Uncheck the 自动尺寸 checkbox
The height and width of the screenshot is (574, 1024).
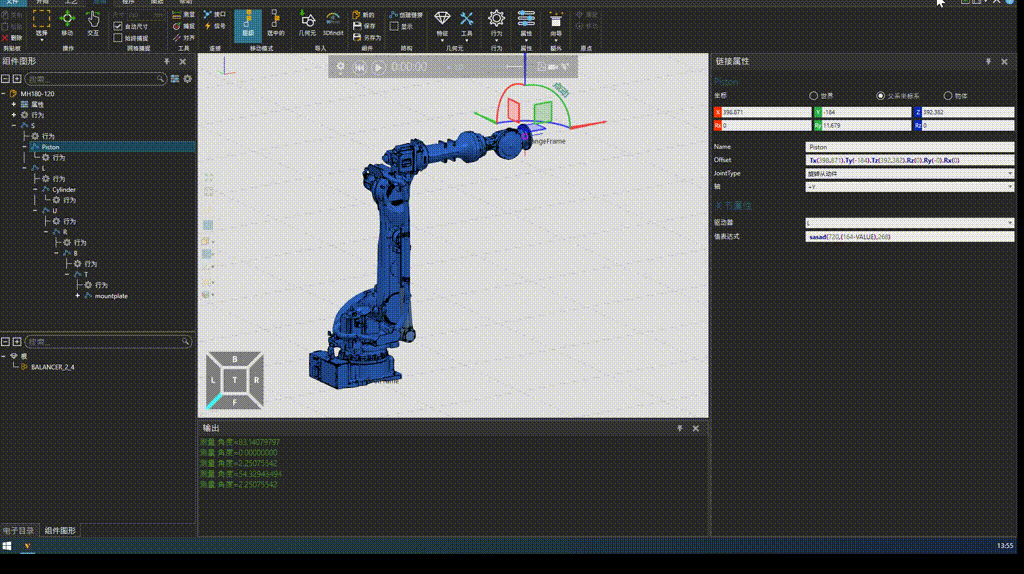tap(118, 26)
